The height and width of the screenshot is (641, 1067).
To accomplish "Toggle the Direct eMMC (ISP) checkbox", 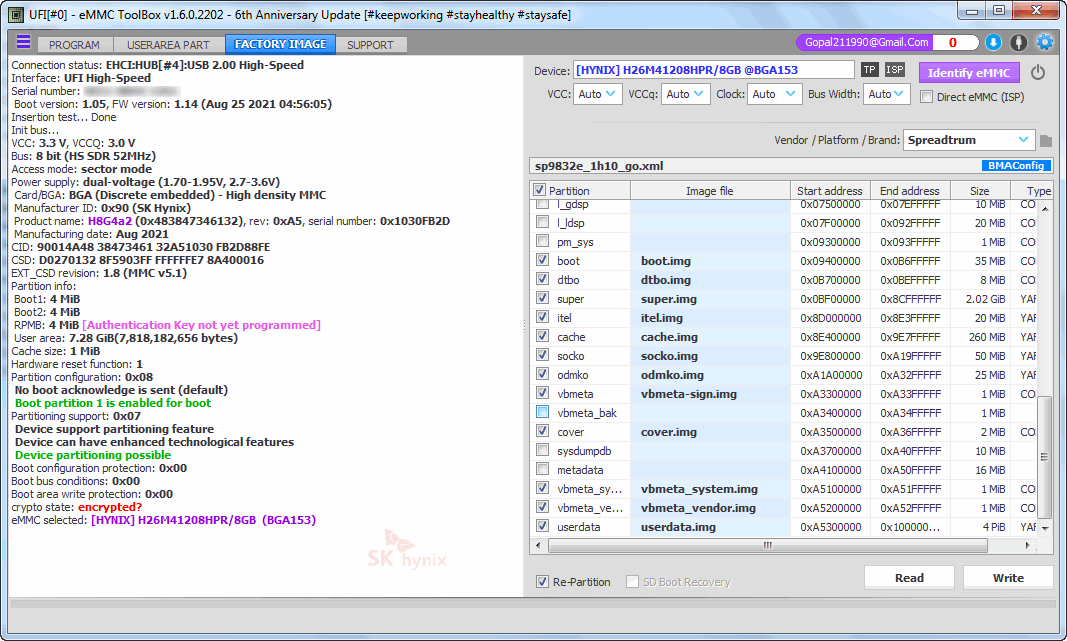I will point(926,97).
